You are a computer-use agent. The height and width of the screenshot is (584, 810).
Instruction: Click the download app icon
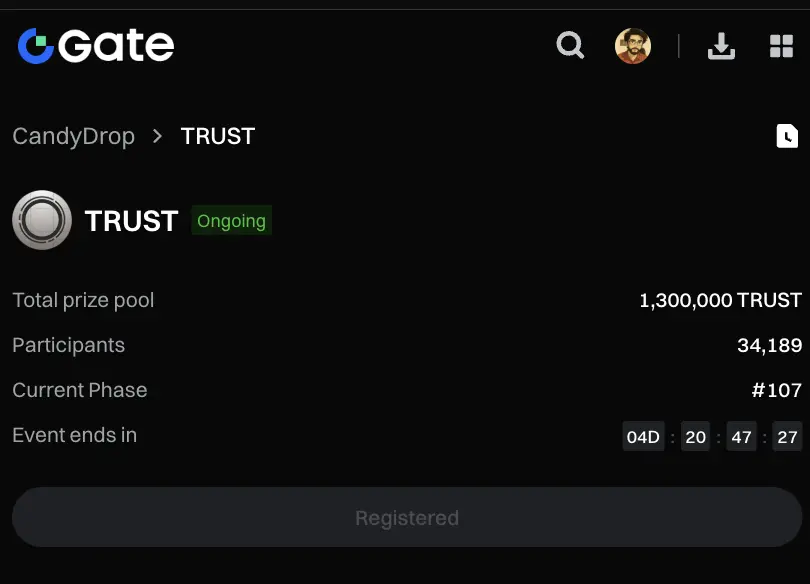click(x=721, y=46)
